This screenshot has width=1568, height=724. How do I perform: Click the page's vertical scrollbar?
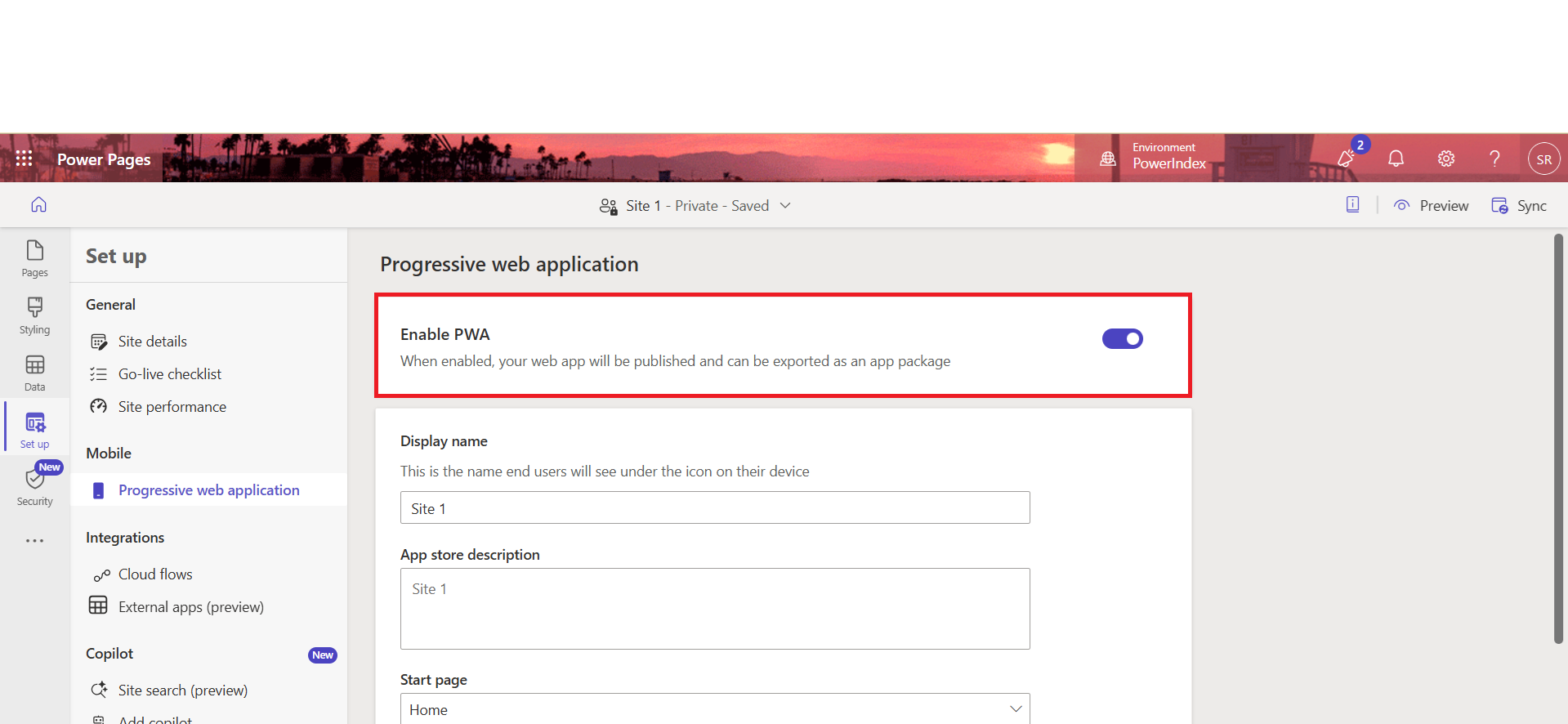[1558, 438]
